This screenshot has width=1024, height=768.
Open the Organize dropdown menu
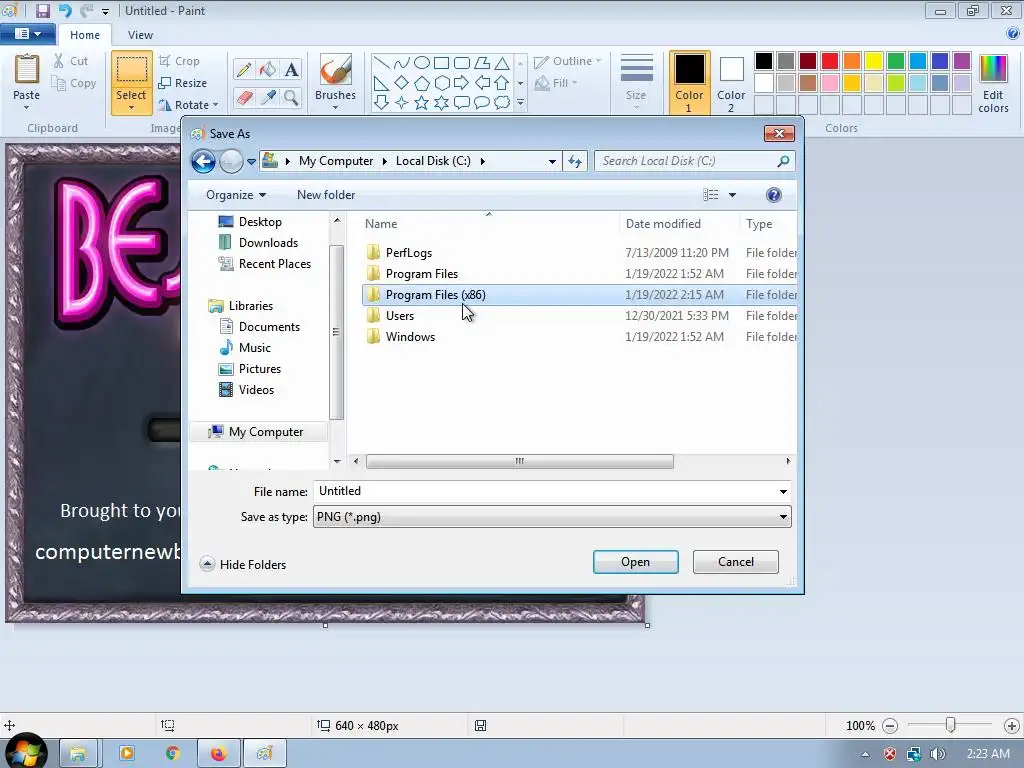pos(236,195)
